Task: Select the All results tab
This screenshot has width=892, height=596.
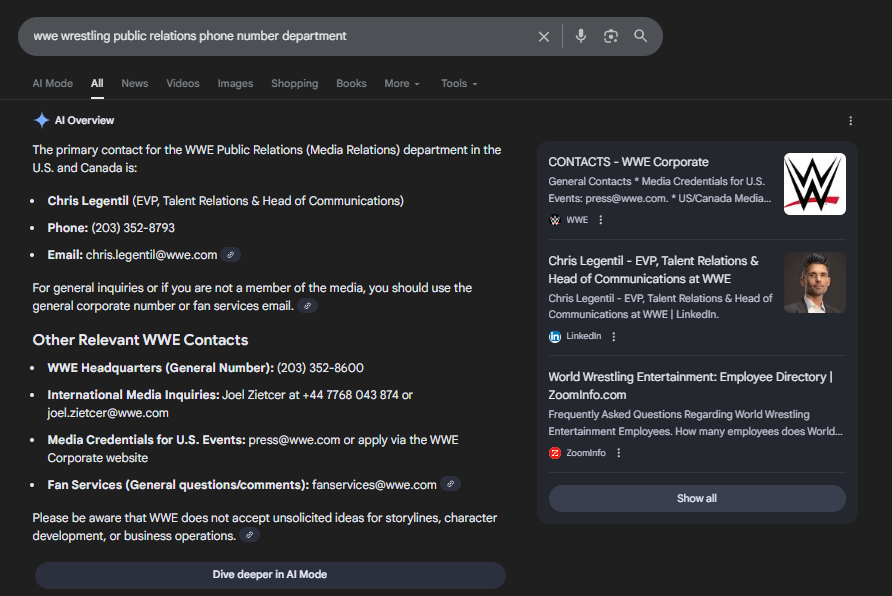Action: point(97,84)
